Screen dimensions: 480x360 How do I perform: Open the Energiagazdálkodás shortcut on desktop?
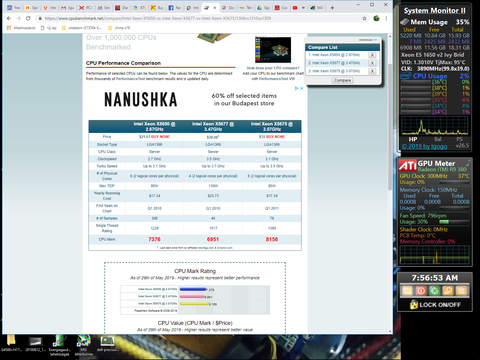click(59, 345)
